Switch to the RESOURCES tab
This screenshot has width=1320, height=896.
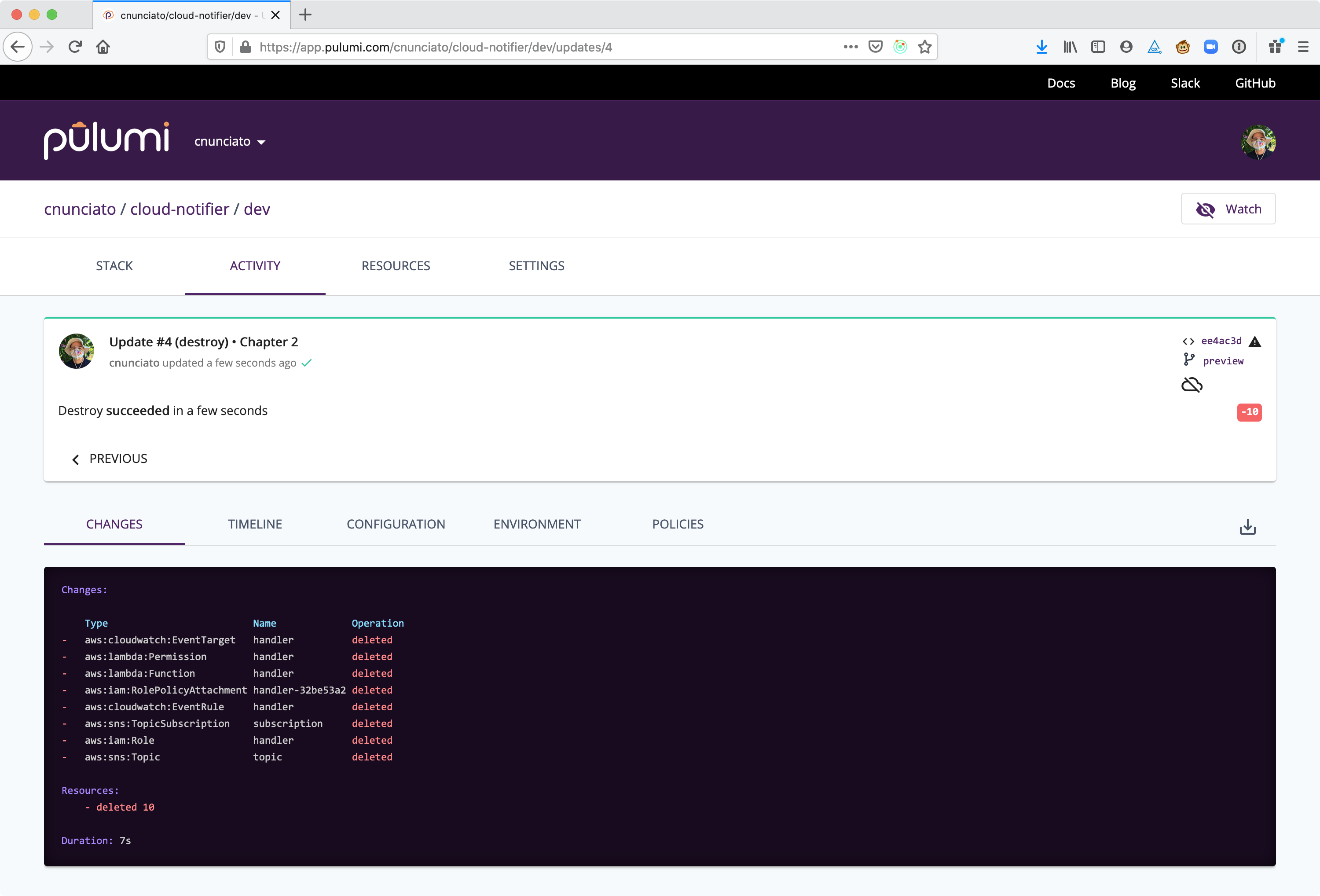[396, 266]
